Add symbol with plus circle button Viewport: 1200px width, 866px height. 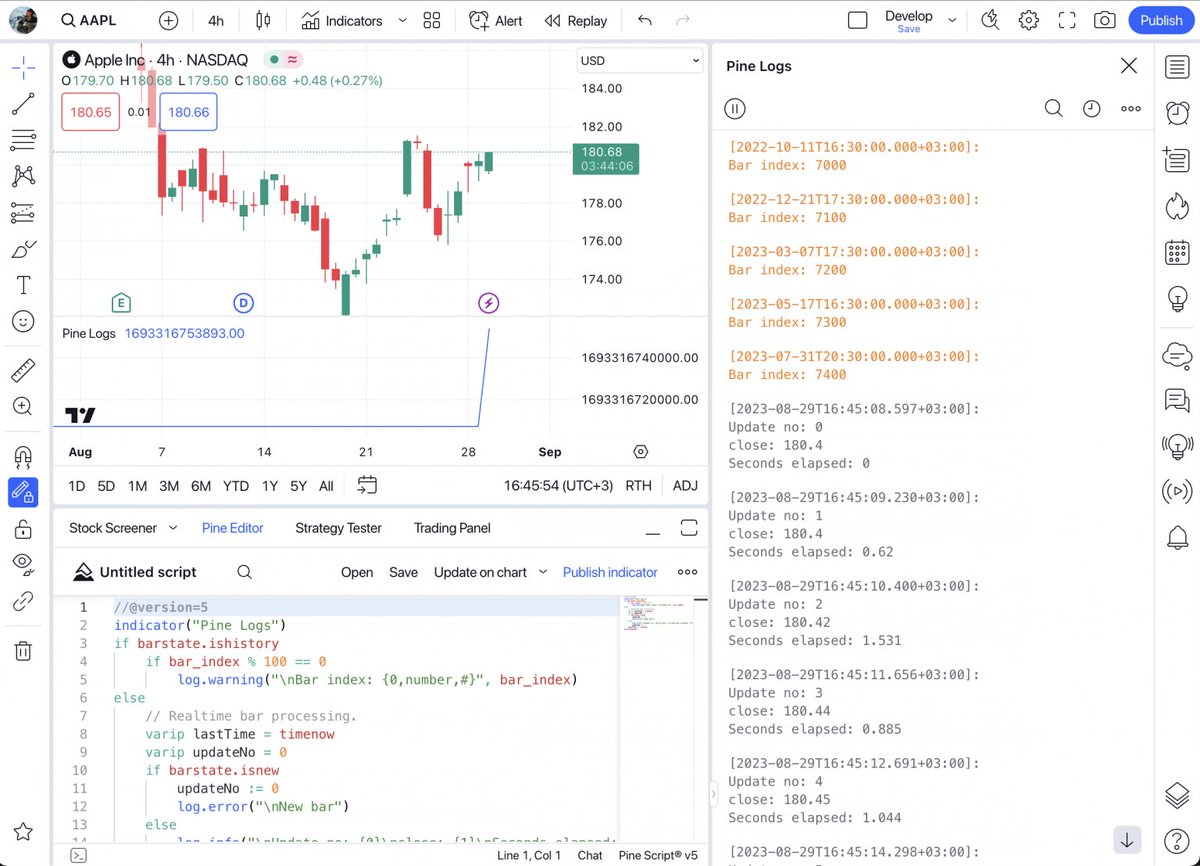click(168, 20)
